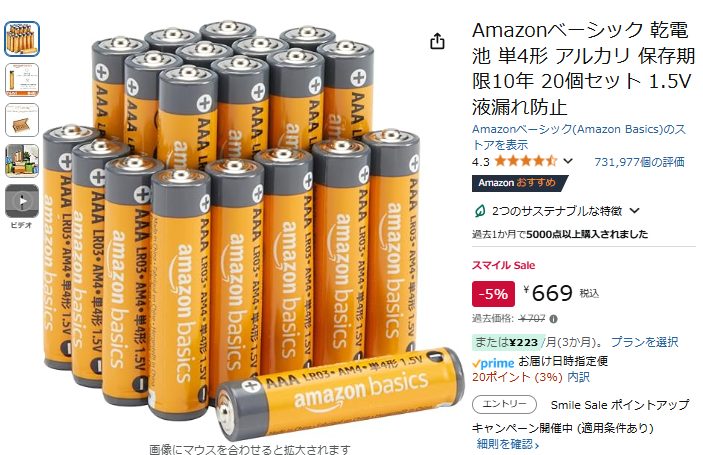Select the third thumbnail showing box packaging
Screen dimensions: 703x455
point(22,120)
